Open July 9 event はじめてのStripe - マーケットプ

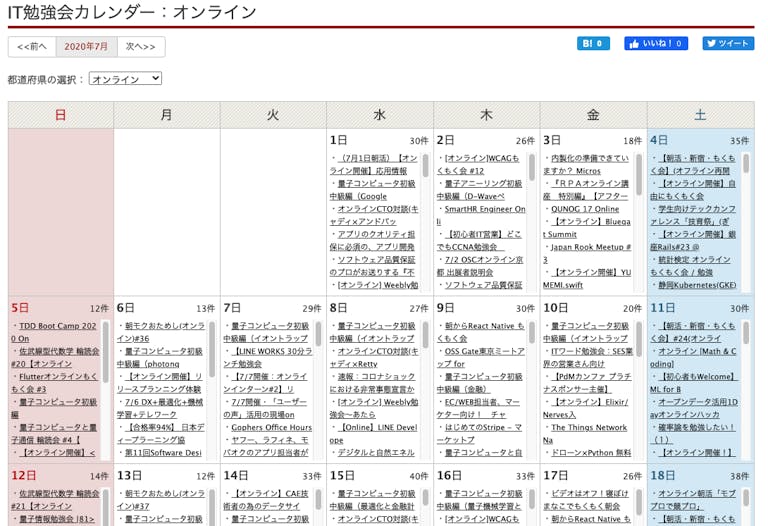[x=479, y=434]
